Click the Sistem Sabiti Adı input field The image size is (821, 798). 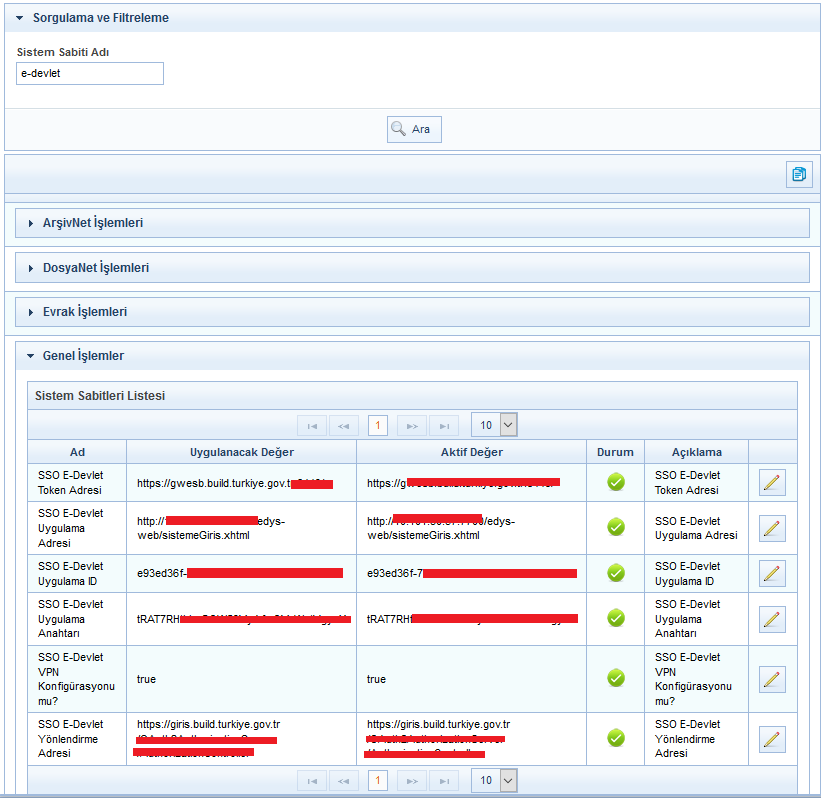(90, 74)
